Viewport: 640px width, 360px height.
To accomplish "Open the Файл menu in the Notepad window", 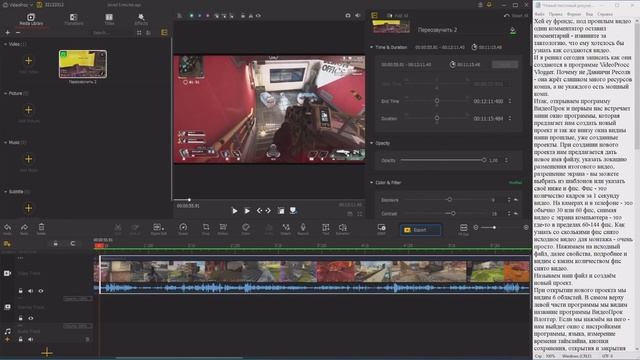I will [x=540, y=14].
